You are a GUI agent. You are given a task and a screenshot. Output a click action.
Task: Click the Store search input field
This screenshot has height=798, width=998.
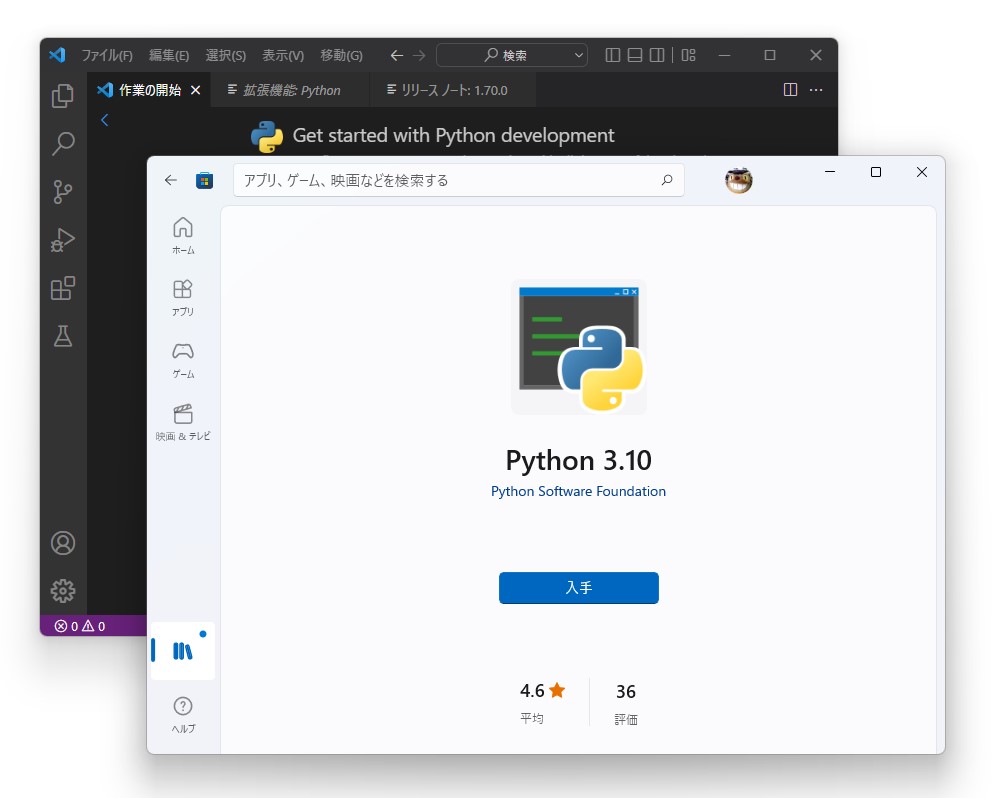coord(450,180)
